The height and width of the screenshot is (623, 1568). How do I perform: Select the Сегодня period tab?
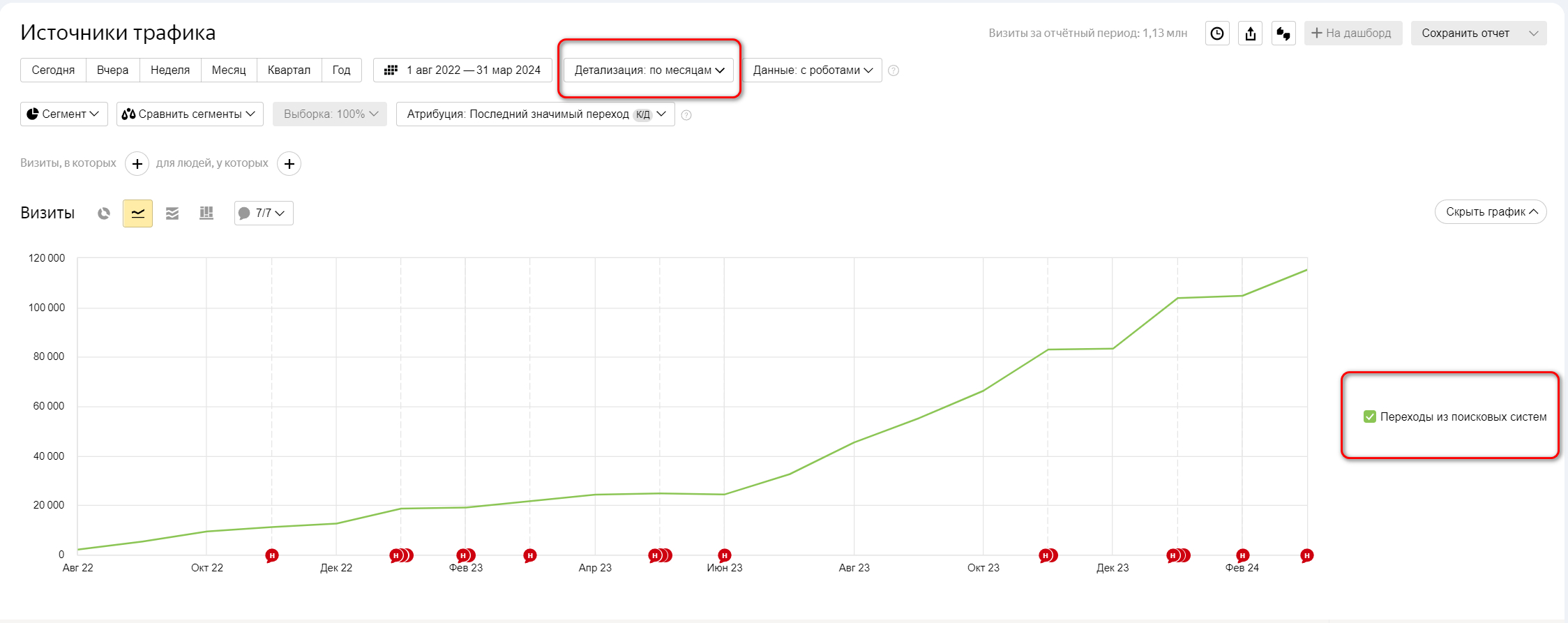(x=53, y=70)
